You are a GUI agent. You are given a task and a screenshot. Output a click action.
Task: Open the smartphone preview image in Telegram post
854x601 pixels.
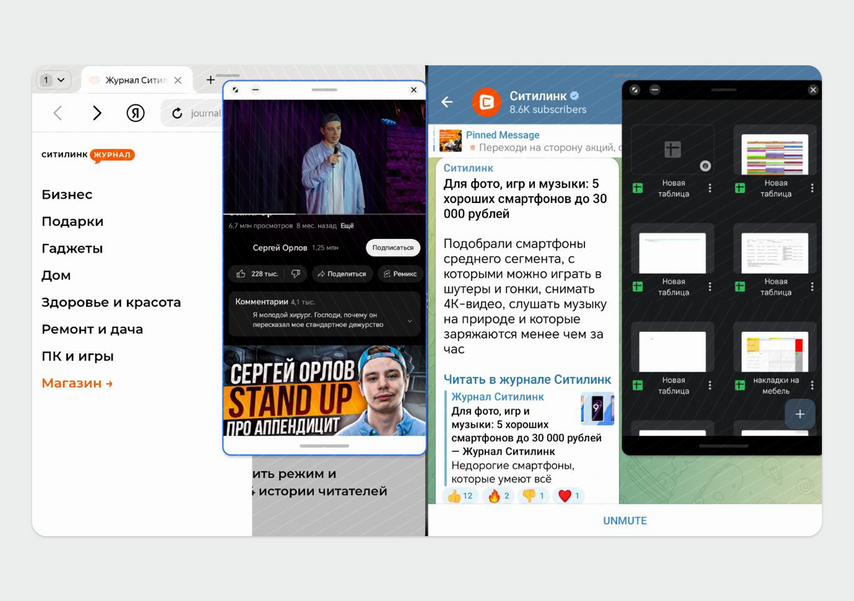(597, 409)
